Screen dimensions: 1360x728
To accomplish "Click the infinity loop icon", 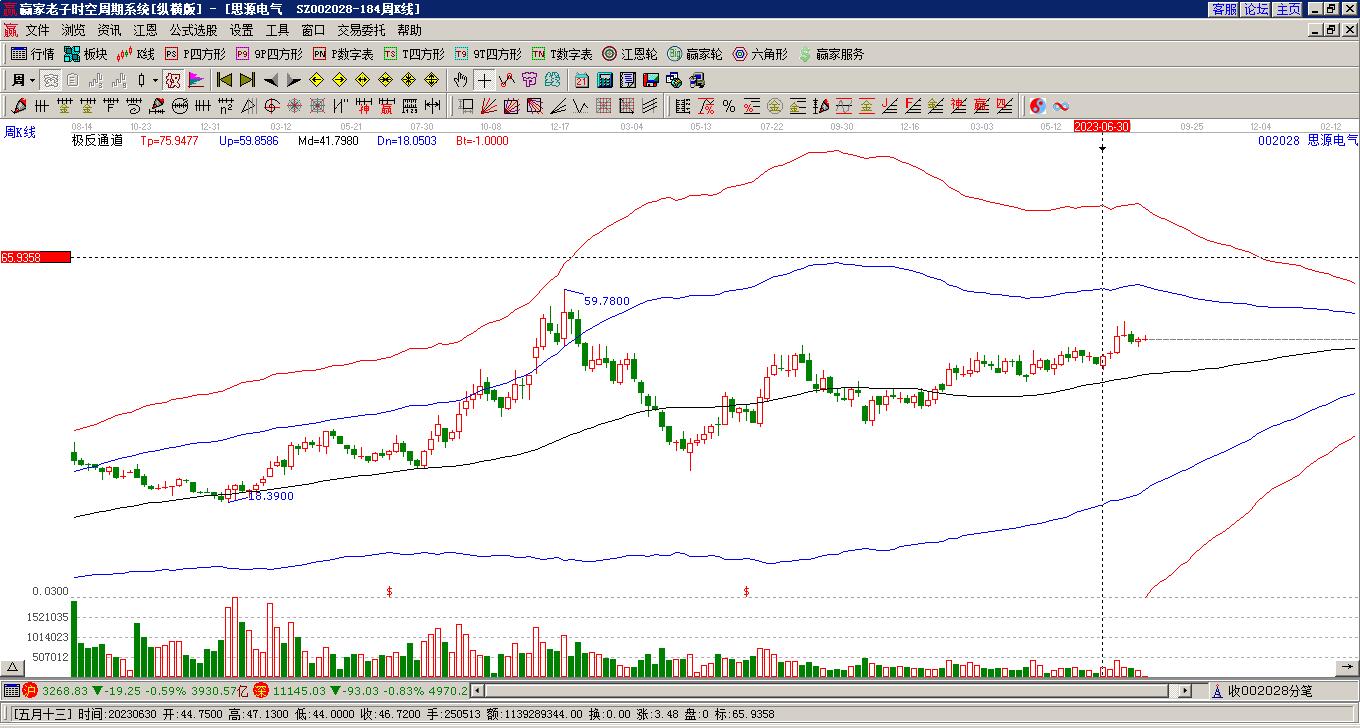I will point(1061,106).
